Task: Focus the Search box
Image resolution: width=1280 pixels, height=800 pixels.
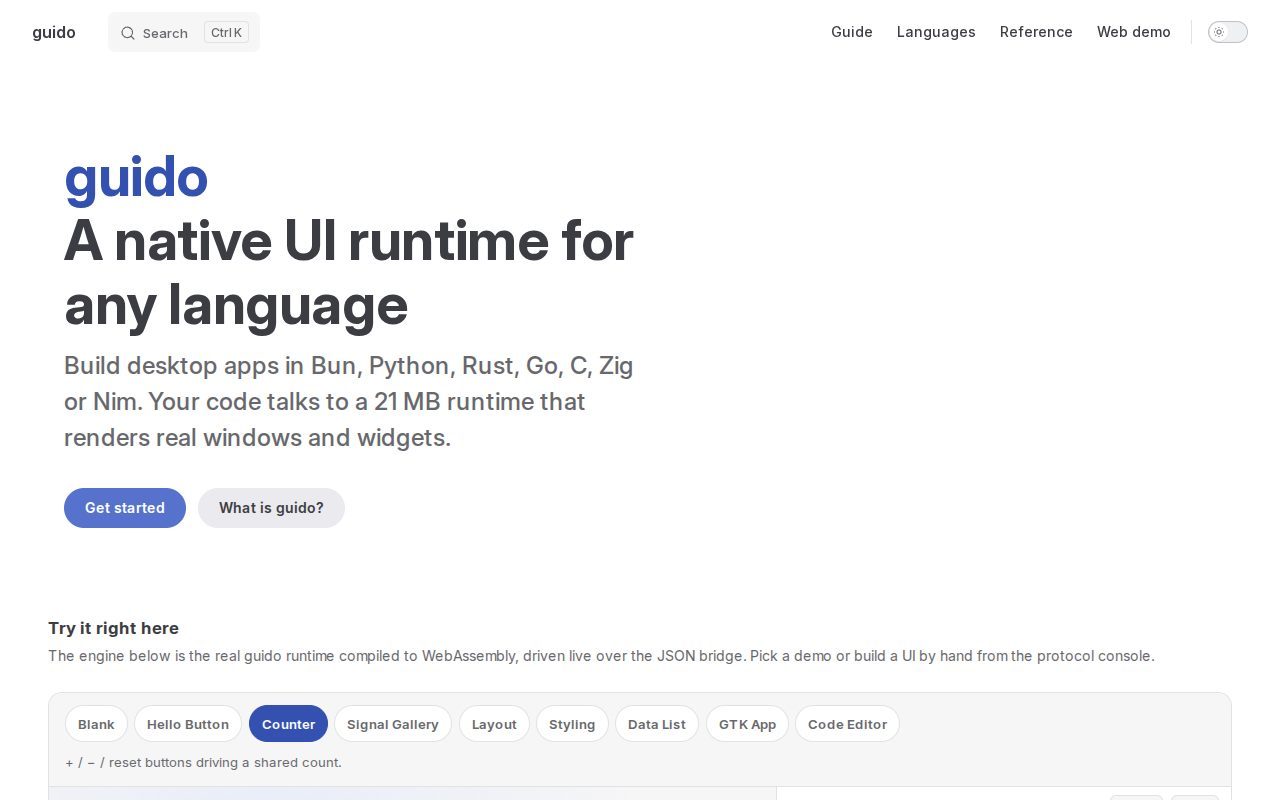Action: 184,32
